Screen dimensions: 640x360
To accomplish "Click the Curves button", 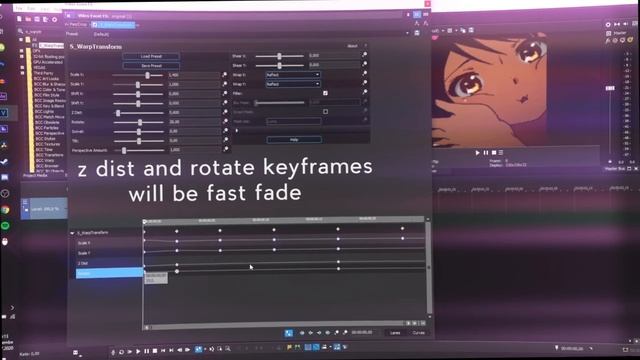I will pos(418,333).
